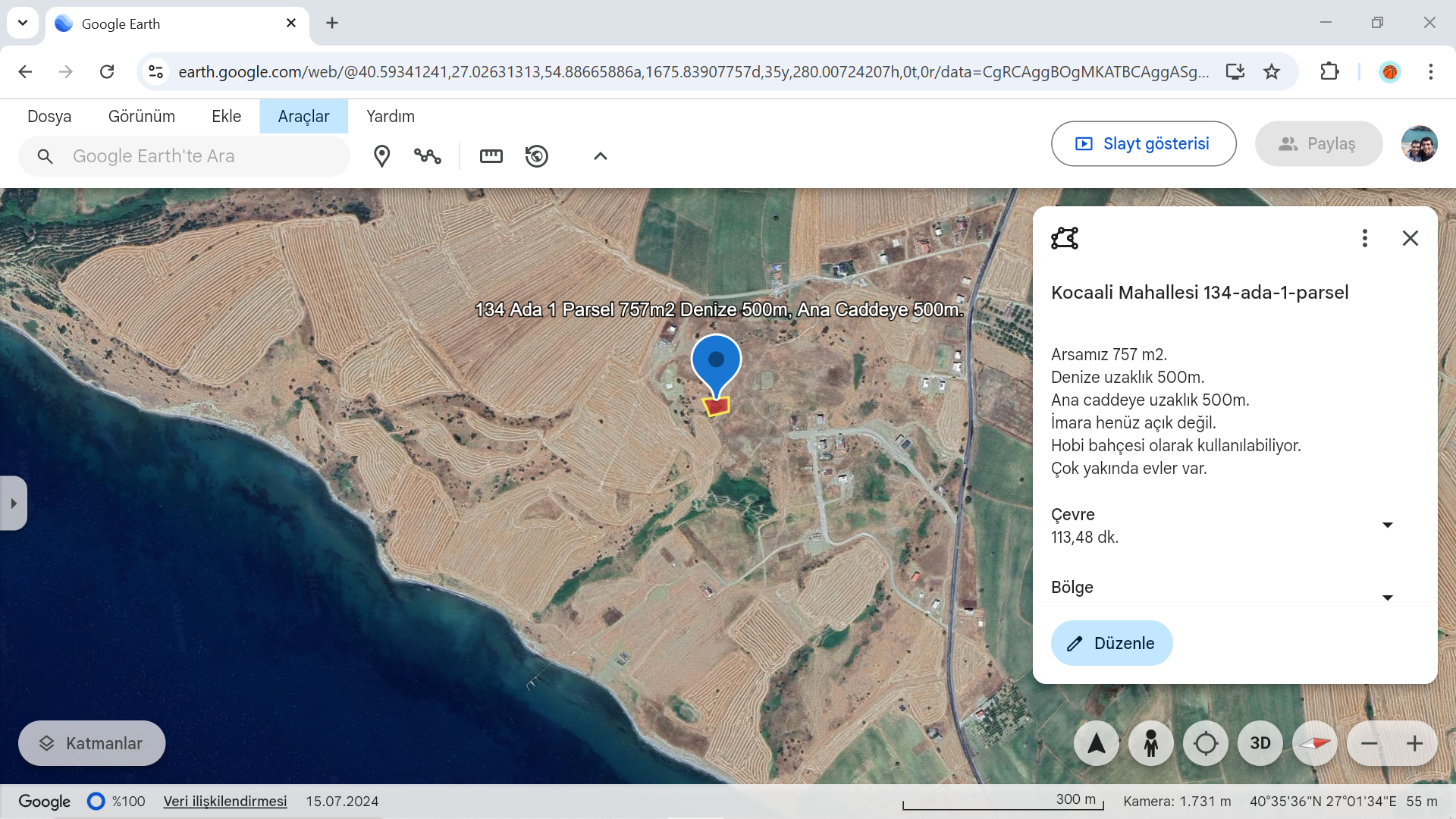
Task: Expand the Çevre units dropdown
Action: 1388,525
